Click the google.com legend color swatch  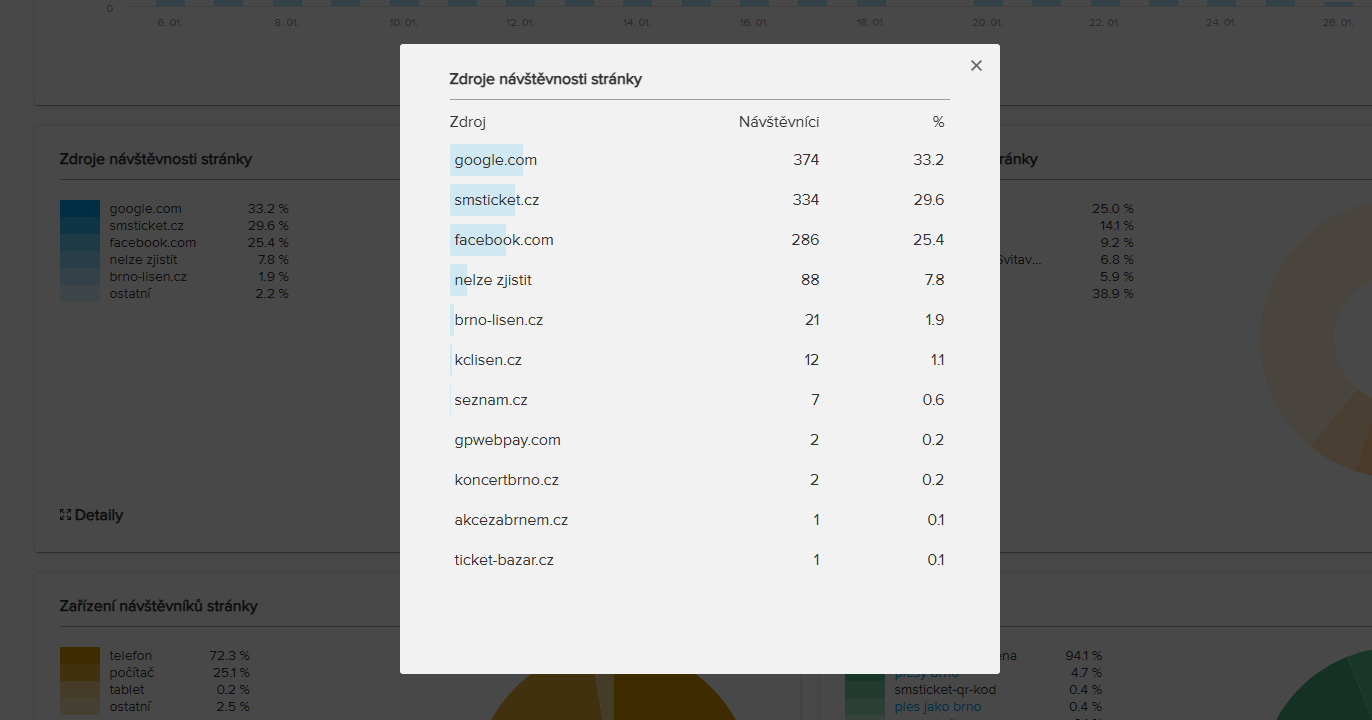point(80,209)
